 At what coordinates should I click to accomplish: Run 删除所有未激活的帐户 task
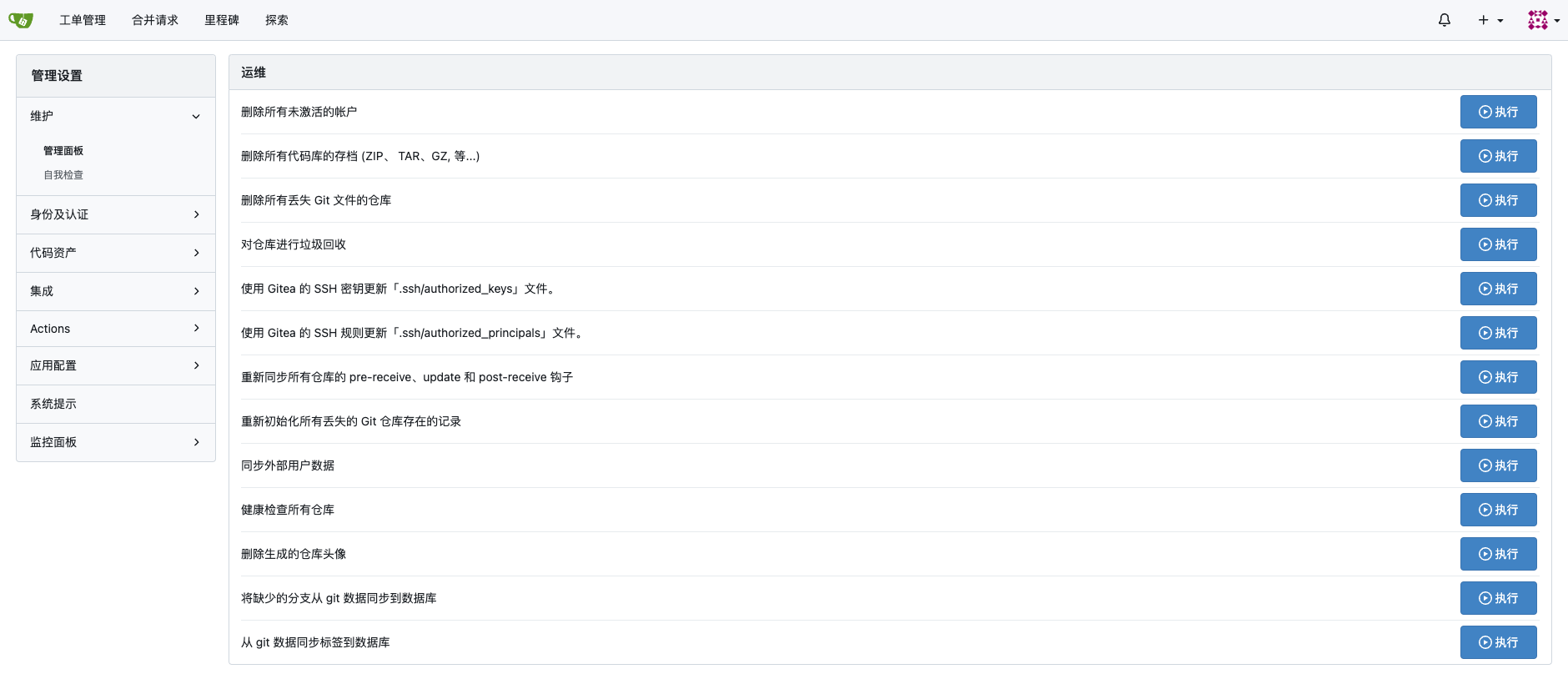click(1498, 112)
